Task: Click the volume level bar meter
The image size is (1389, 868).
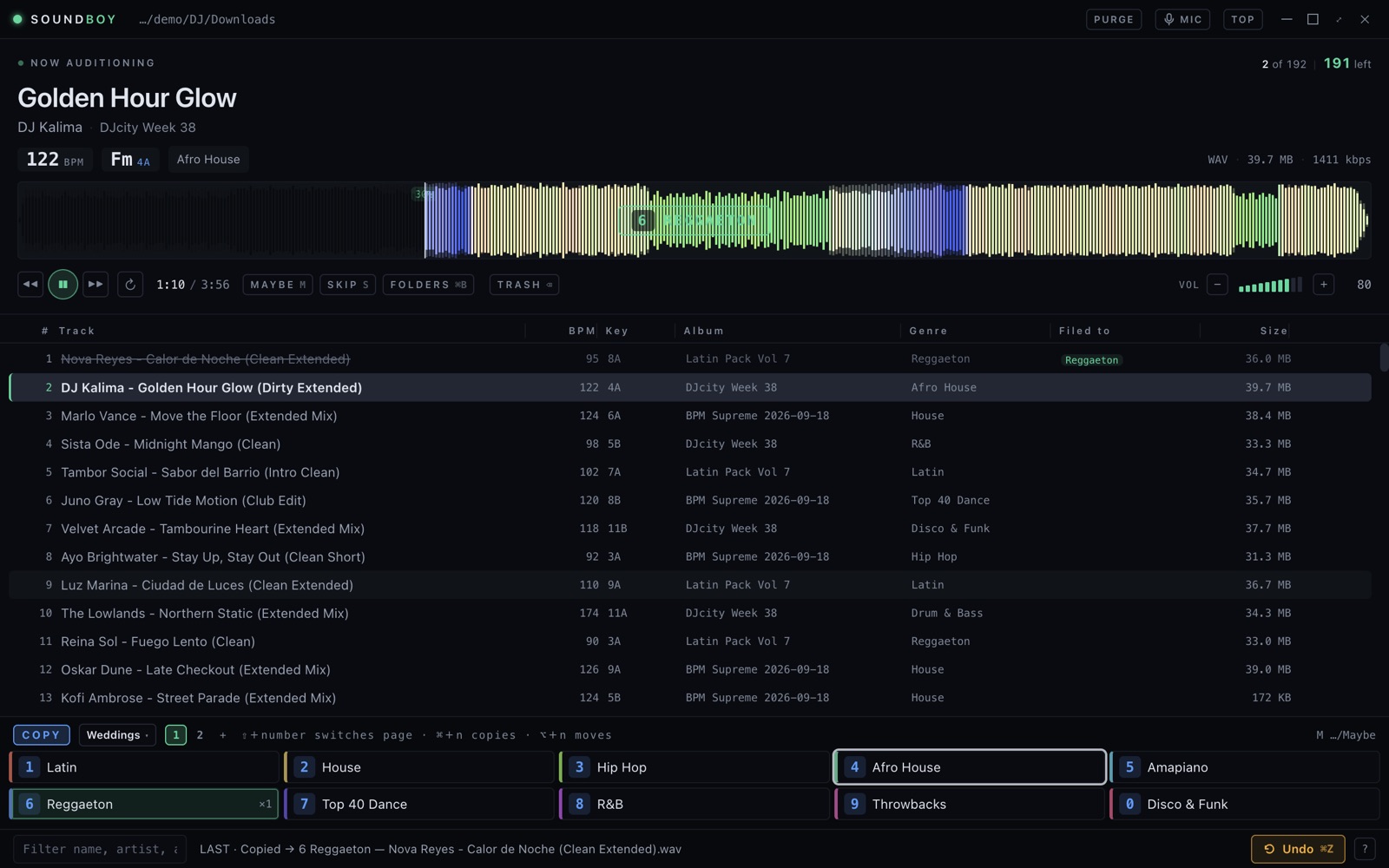Action: click(x=1270, y=285)
